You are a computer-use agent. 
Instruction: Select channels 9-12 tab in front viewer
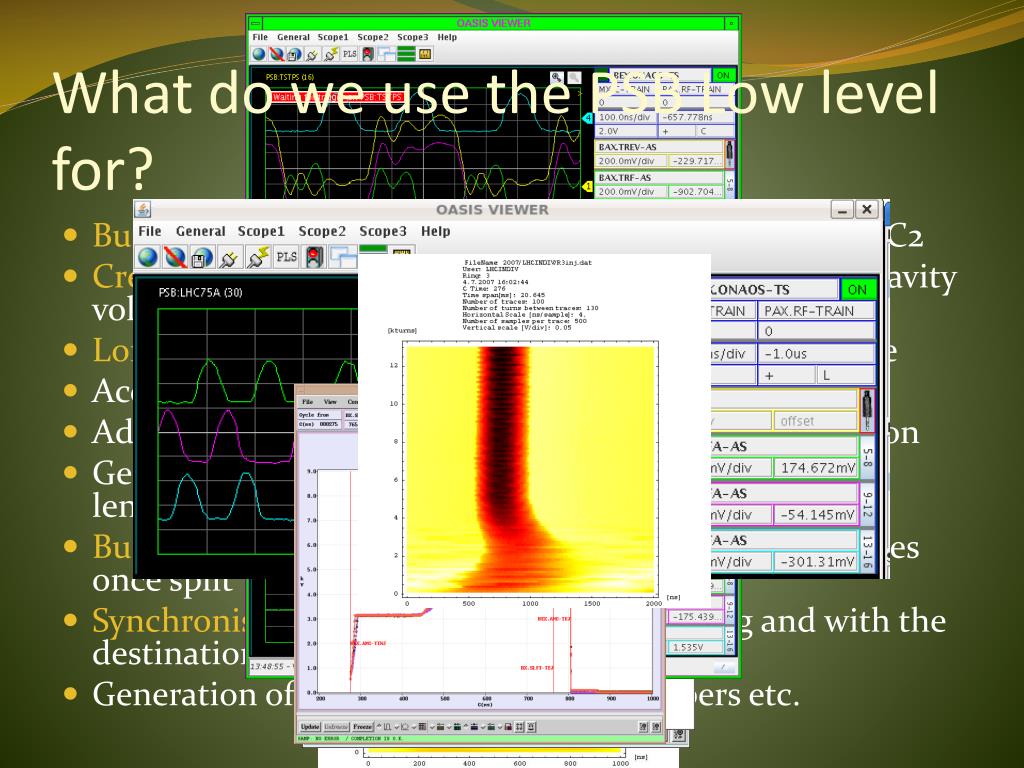[x=867, y=504]
